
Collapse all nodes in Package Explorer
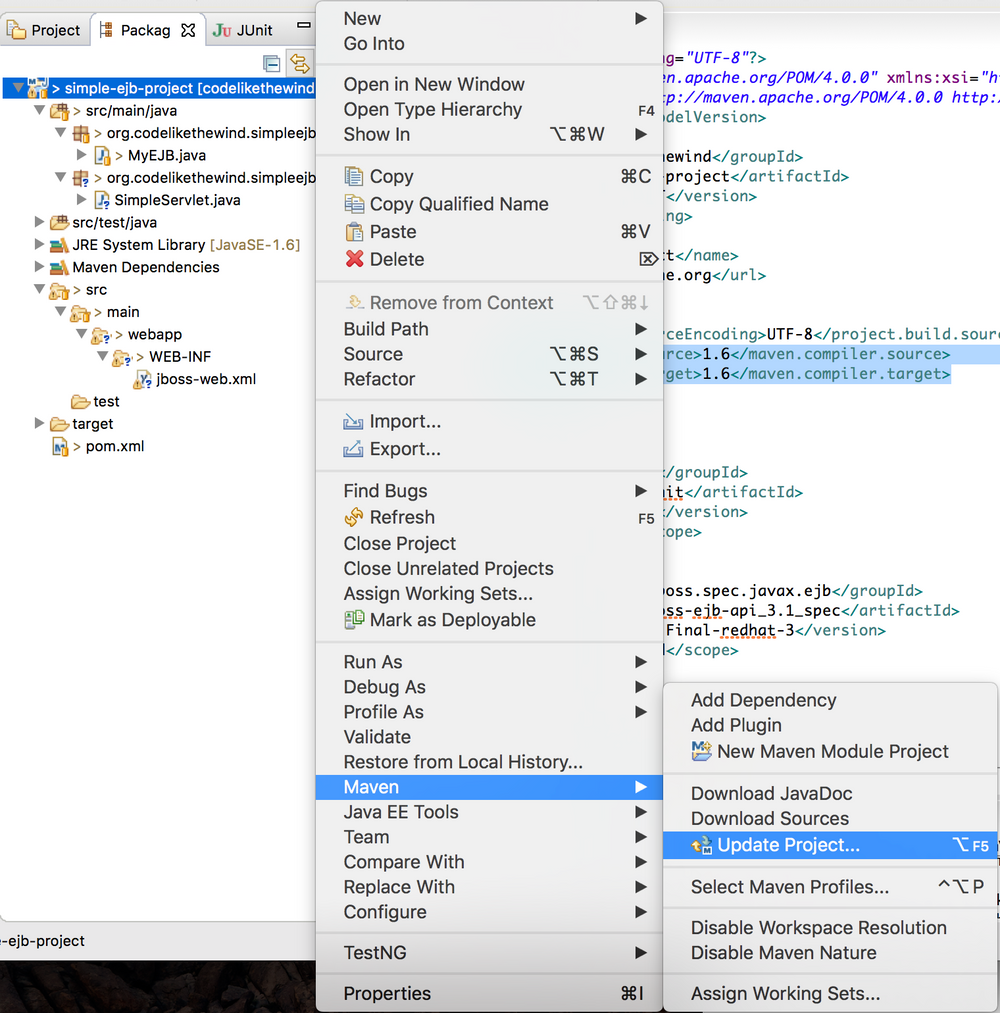pyautogui.click(x=271, y=62)
